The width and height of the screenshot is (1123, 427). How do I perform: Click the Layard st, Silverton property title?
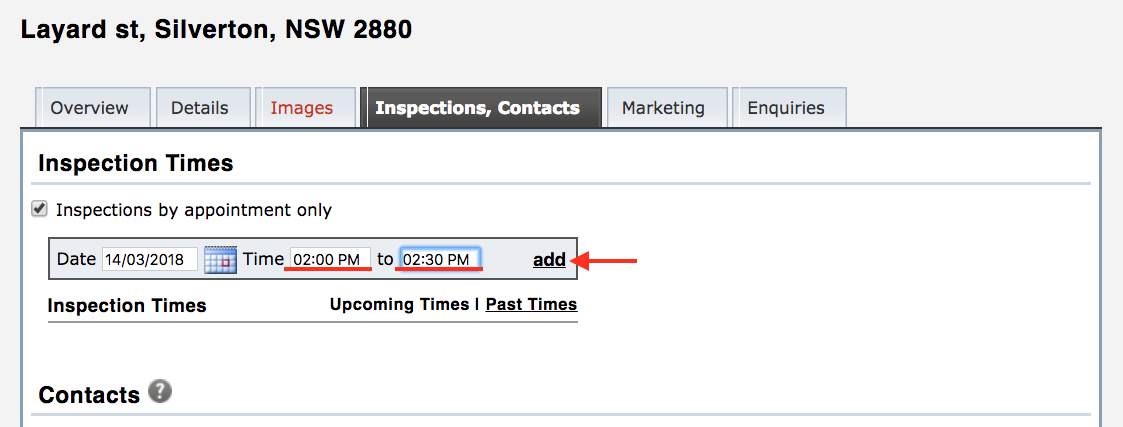point(216,29)
